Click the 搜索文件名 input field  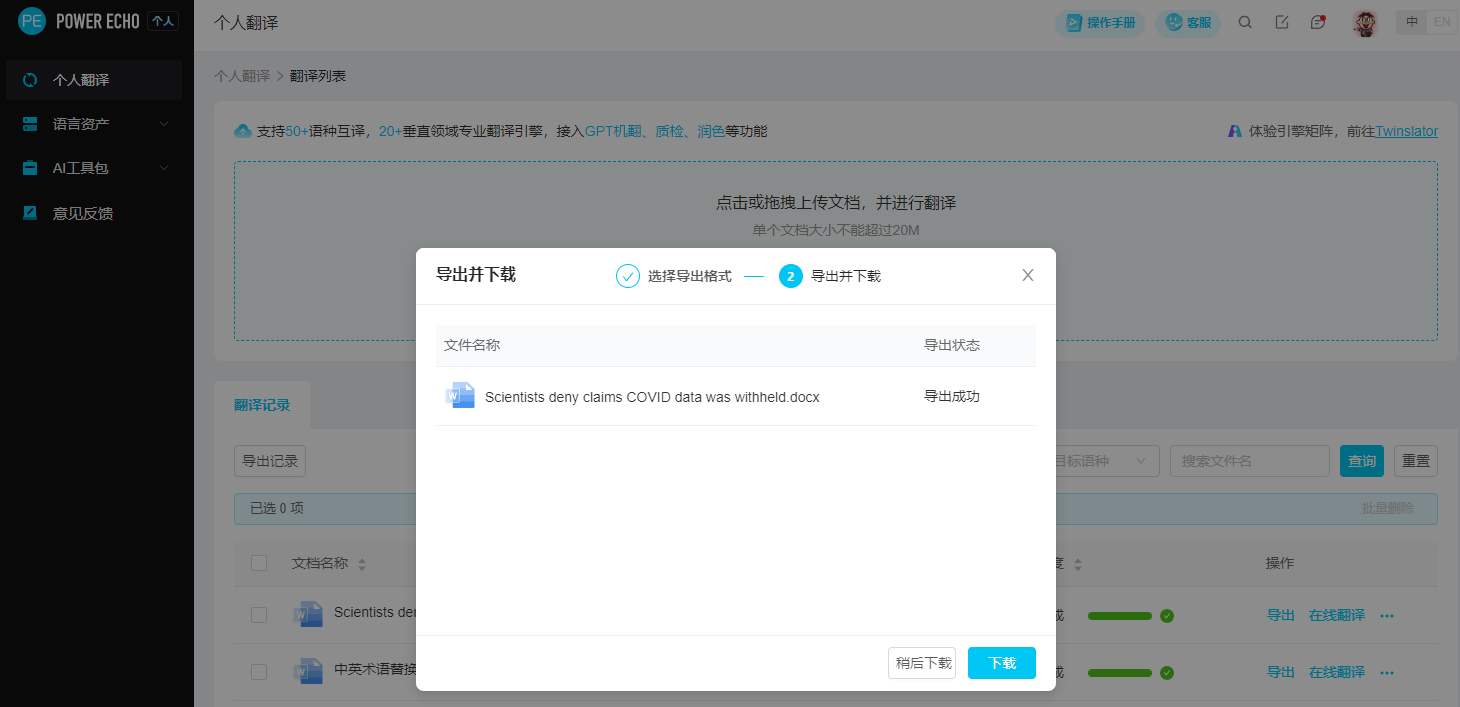(x=1249, y=460)
